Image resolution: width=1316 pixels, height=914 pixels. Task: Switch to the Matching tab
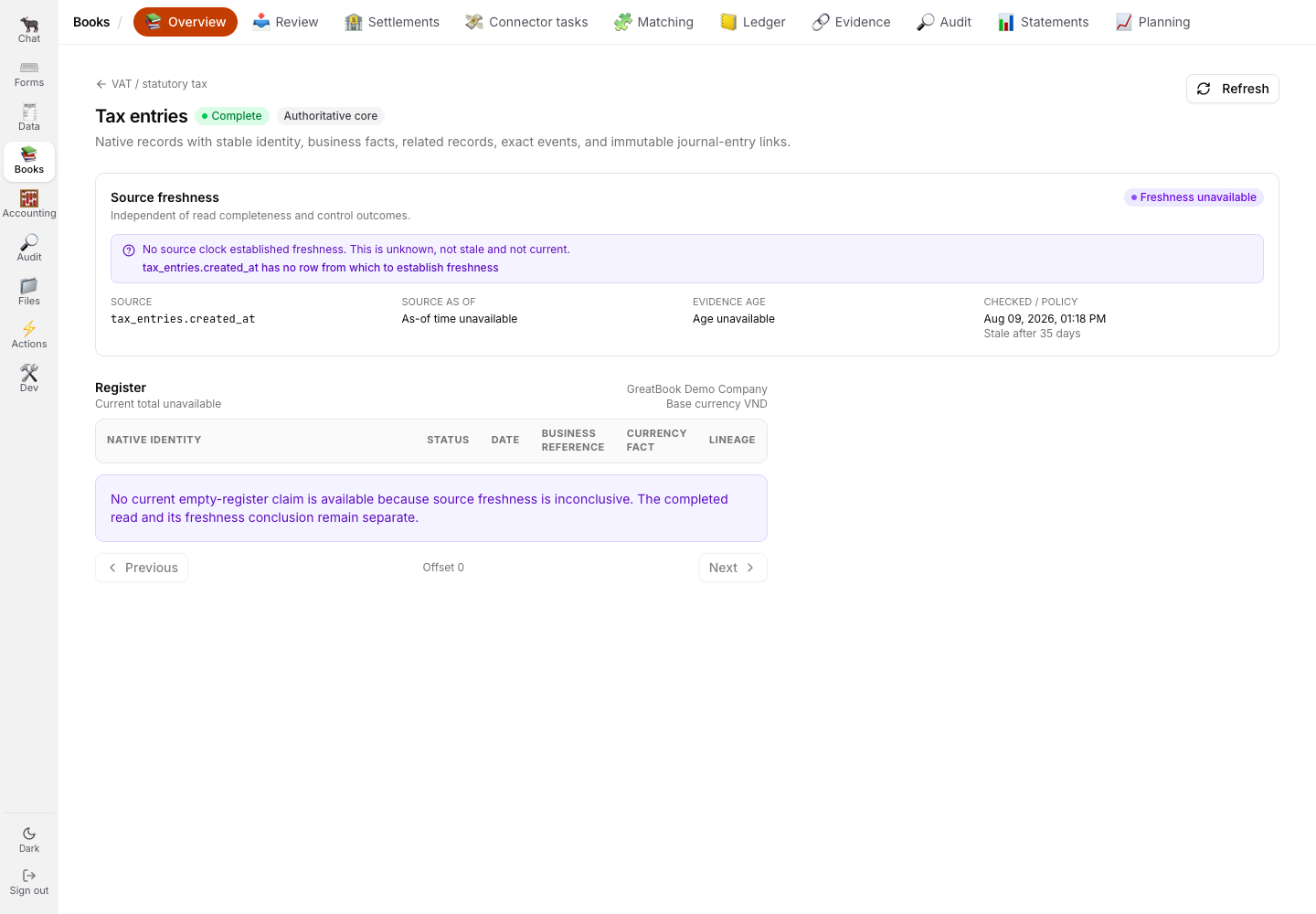(x=653, y=22)
